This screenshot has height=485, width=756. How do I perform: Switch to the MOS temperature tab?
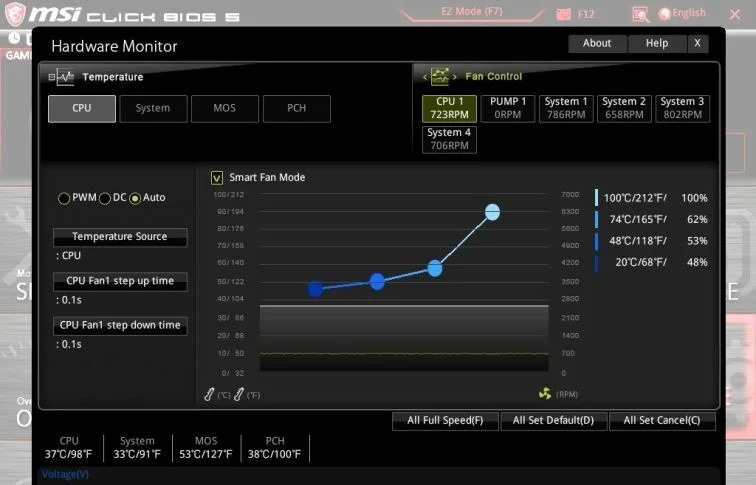pos(224,108)
